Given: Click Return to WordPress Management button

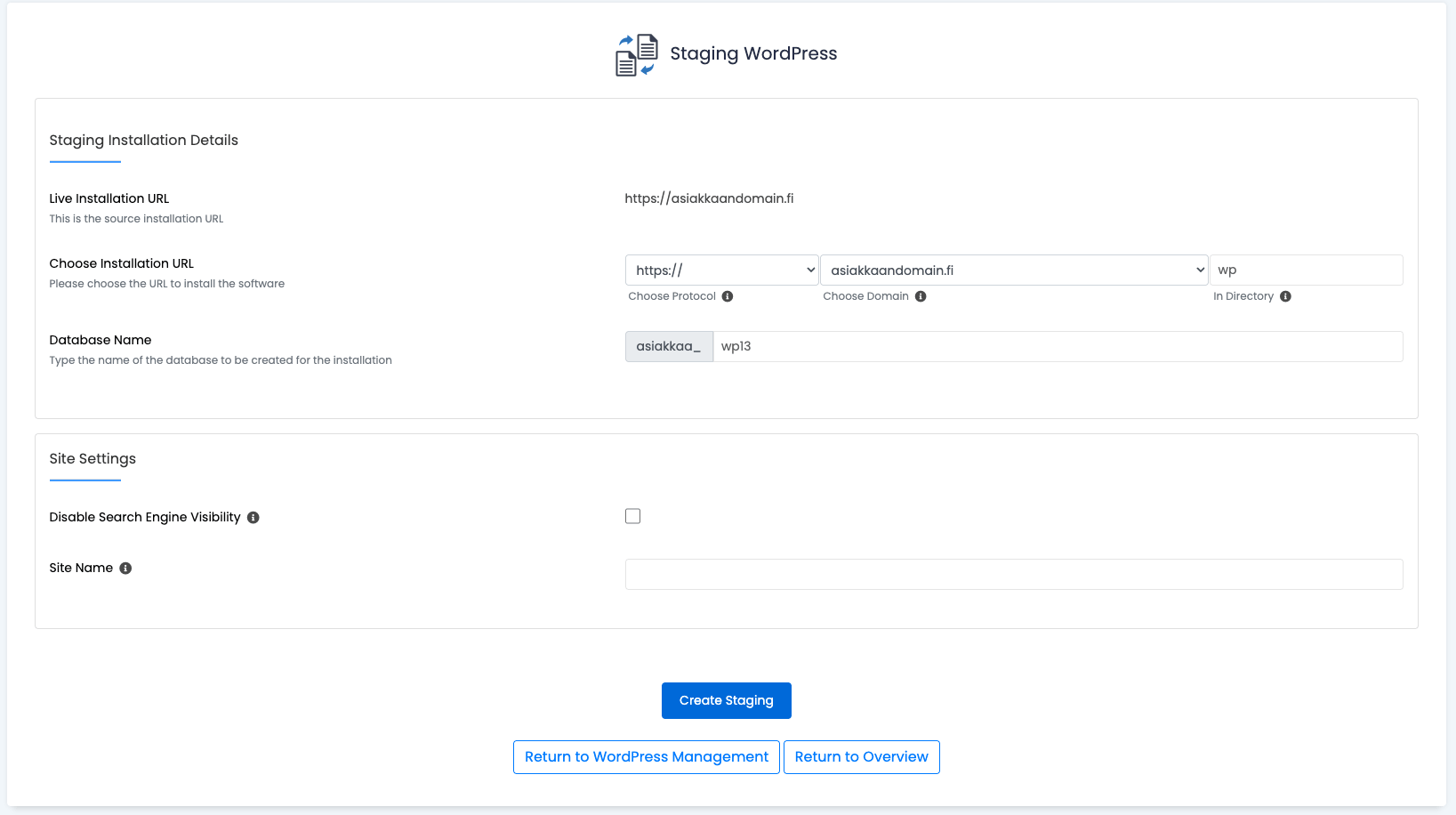Looking at the screenshot, I should [647, 757].
